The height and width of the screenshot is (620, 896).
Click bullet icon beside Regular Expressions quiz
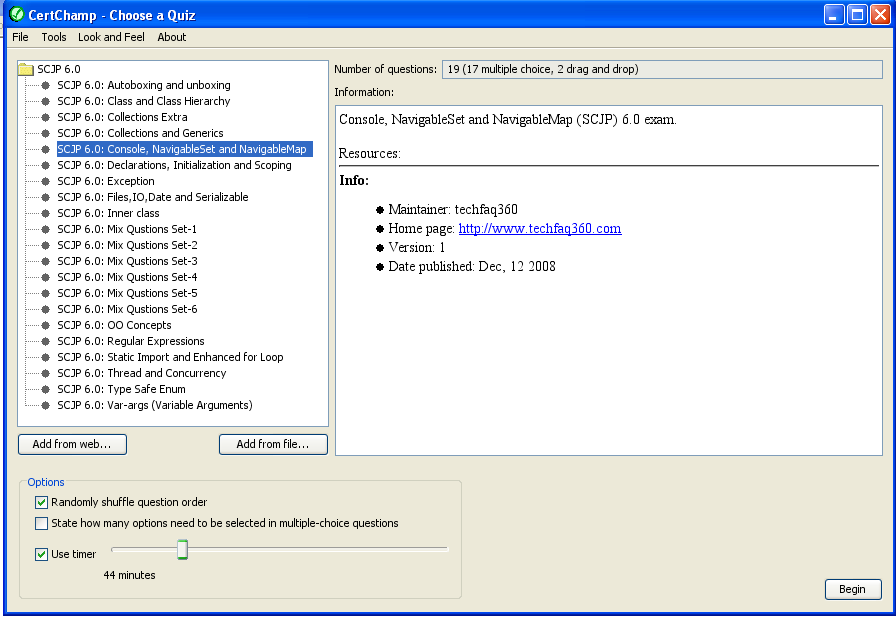[46, 341]
